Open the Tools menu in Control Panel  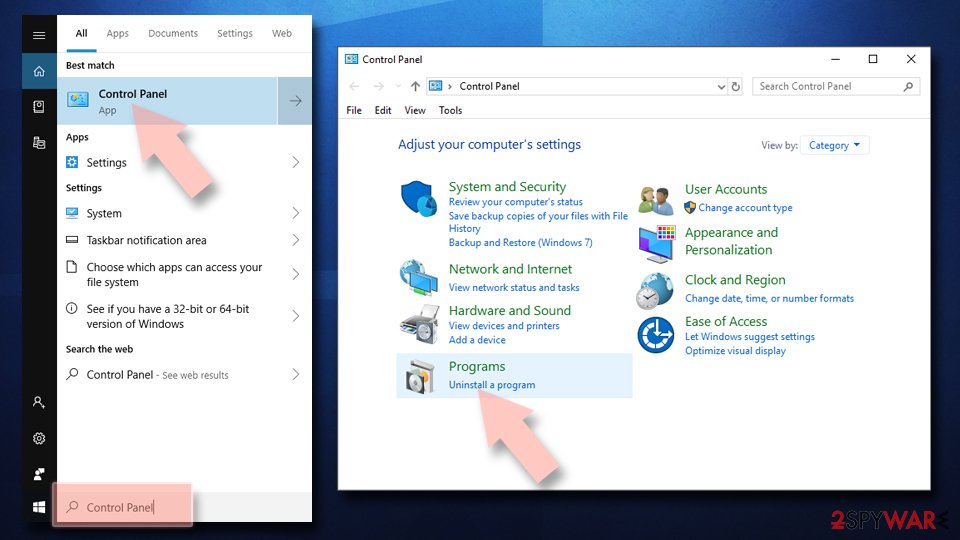point(450,110)
